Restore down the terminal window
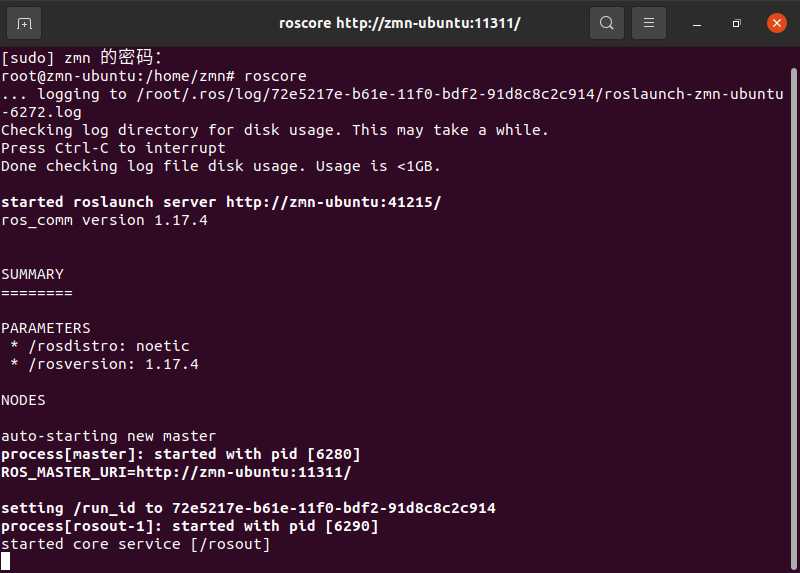 tap(736, 23)
